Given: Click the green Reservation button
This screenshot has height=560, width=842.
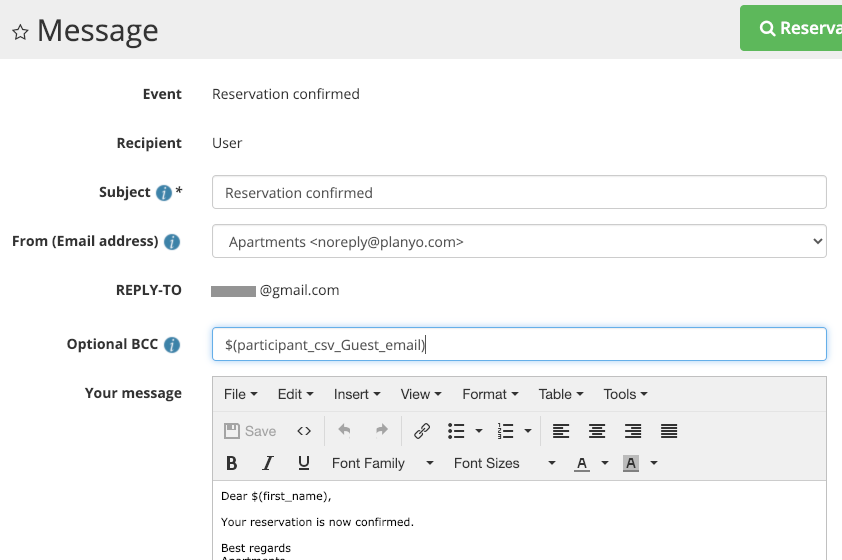Looking at the screenshot, I should click(794, 28).
